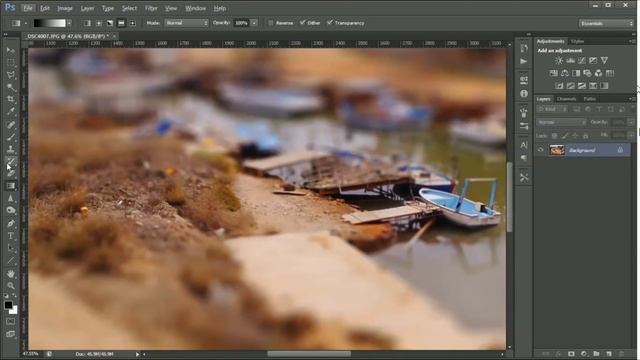Open the Character panel icon

(x=524, y=145)
